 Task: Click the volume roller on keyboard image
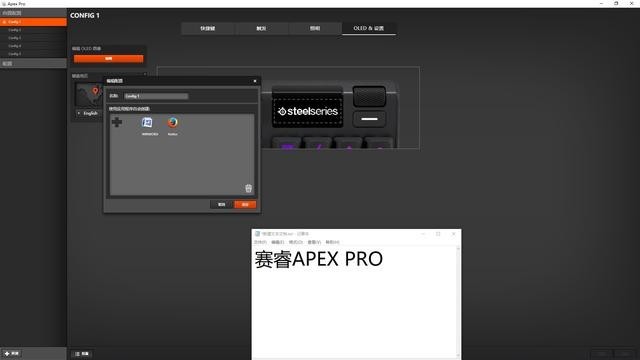coord(369,96)
